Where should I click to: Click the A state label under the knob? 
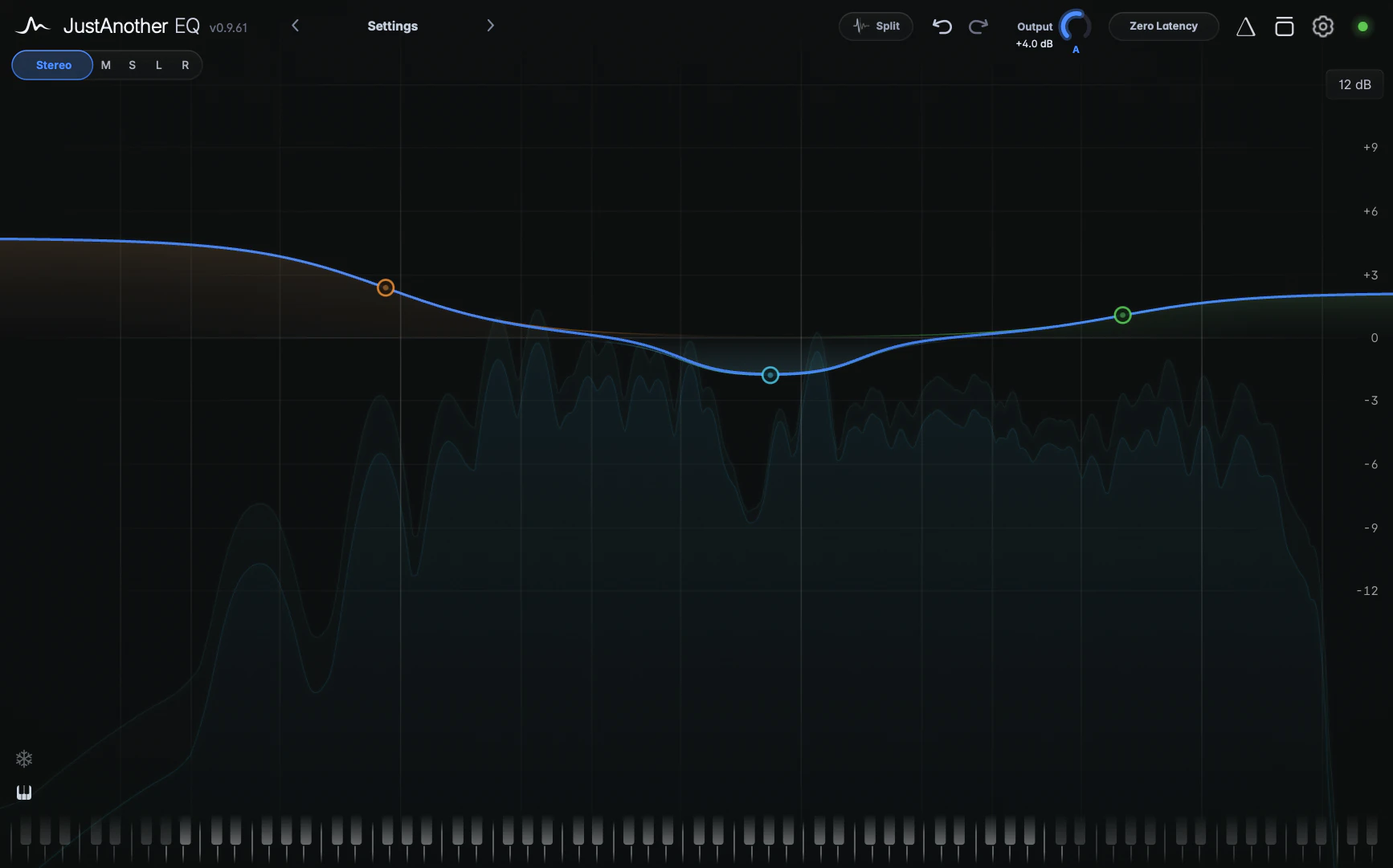(1076, 50)
